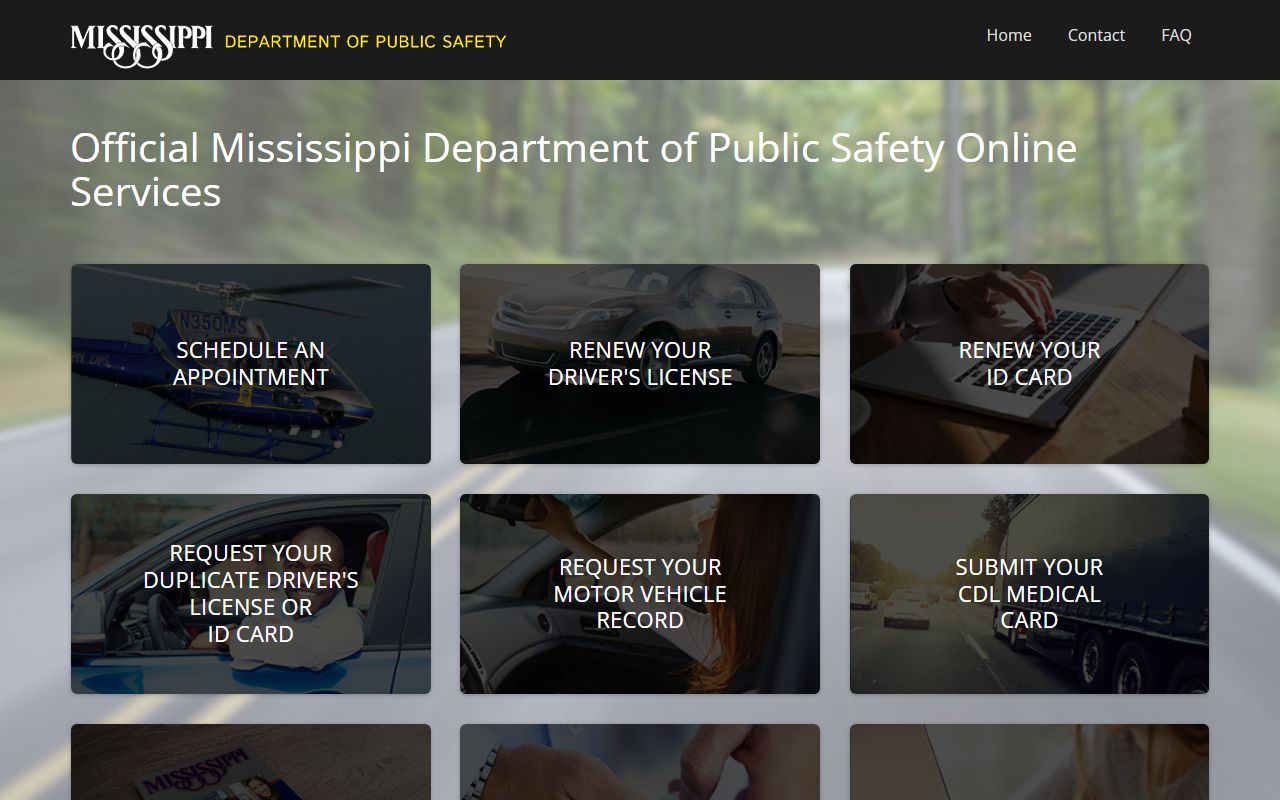
Task: Open Request Your Duplicate Driver's License card
Action: pyautogui.click(x=251, y=594)
